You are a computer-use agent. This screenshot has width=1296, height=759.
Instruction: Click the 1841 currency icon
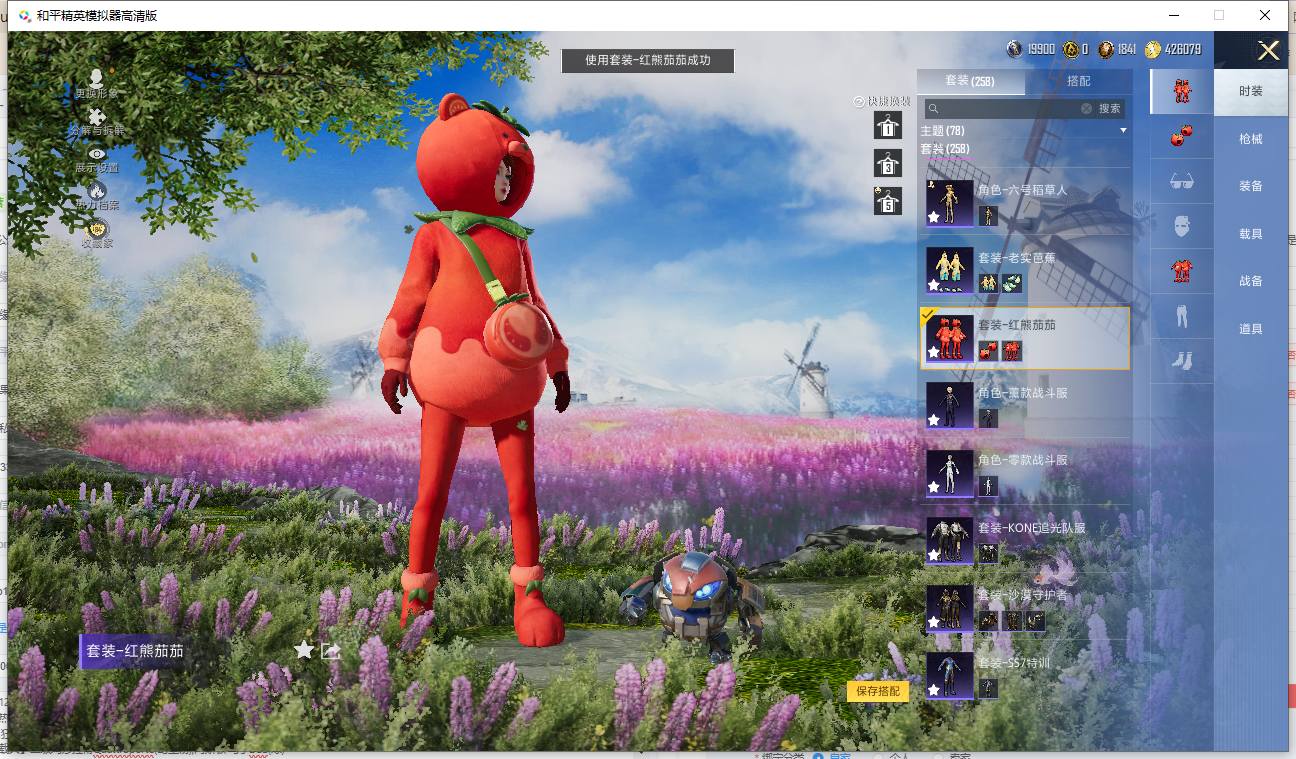(1105, 49)
